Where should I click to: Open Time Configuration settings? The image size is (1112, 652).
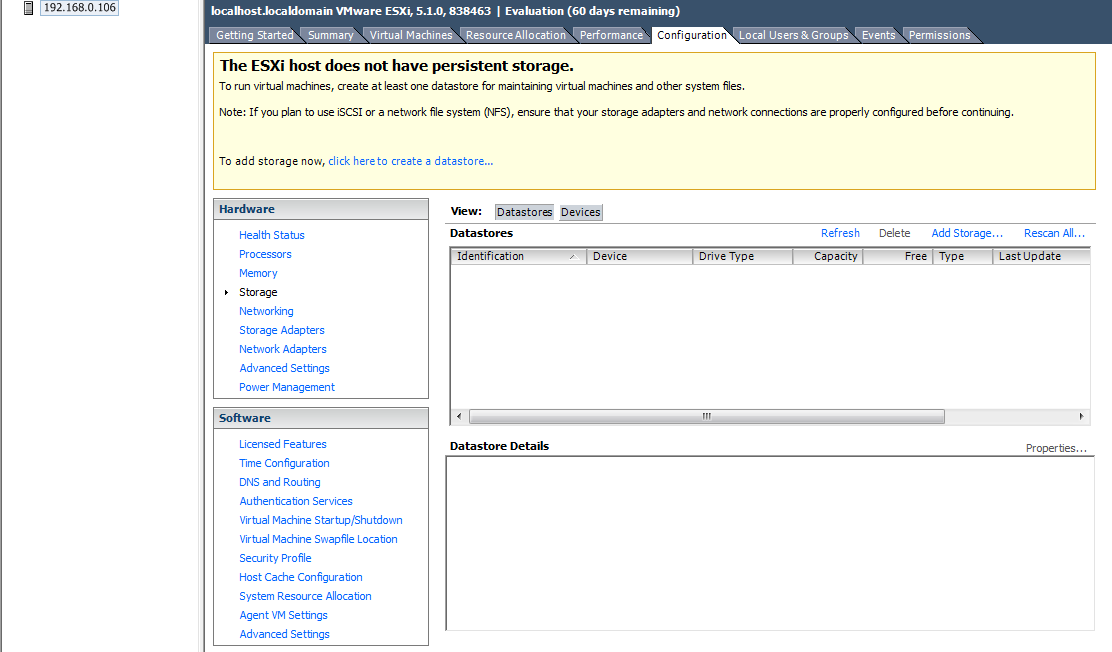[284, 463]
